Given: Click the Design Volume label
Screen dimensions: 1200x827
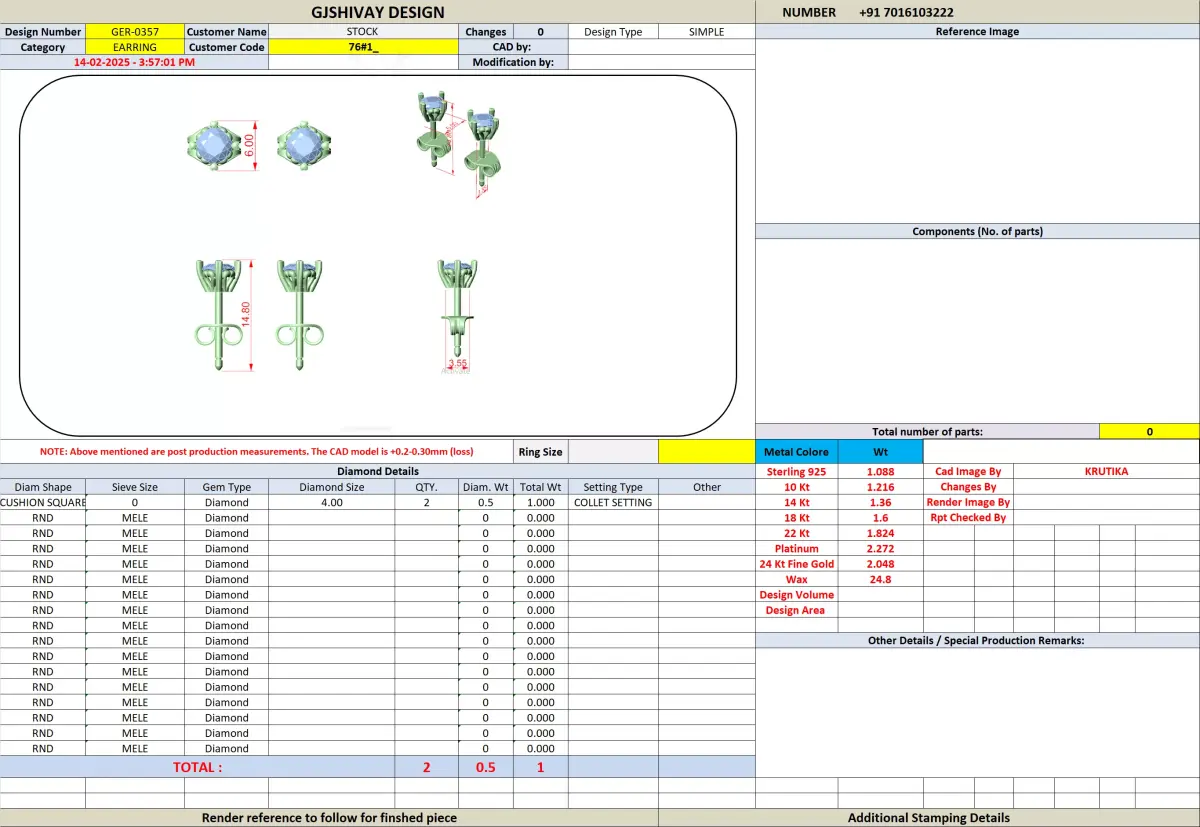Looking at the screenshot, I should click(797, 595).
